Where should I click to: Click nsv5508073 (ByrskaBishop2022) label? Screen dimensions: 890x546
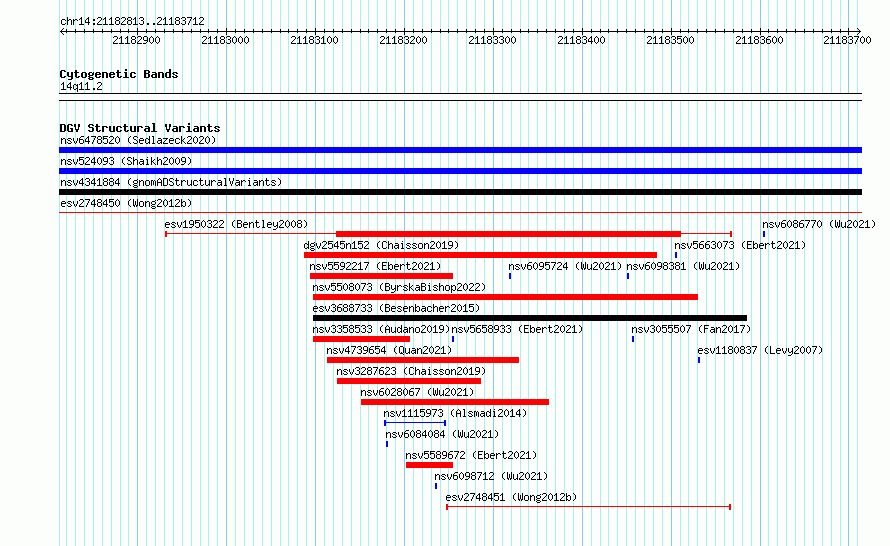tap(400, 287)
